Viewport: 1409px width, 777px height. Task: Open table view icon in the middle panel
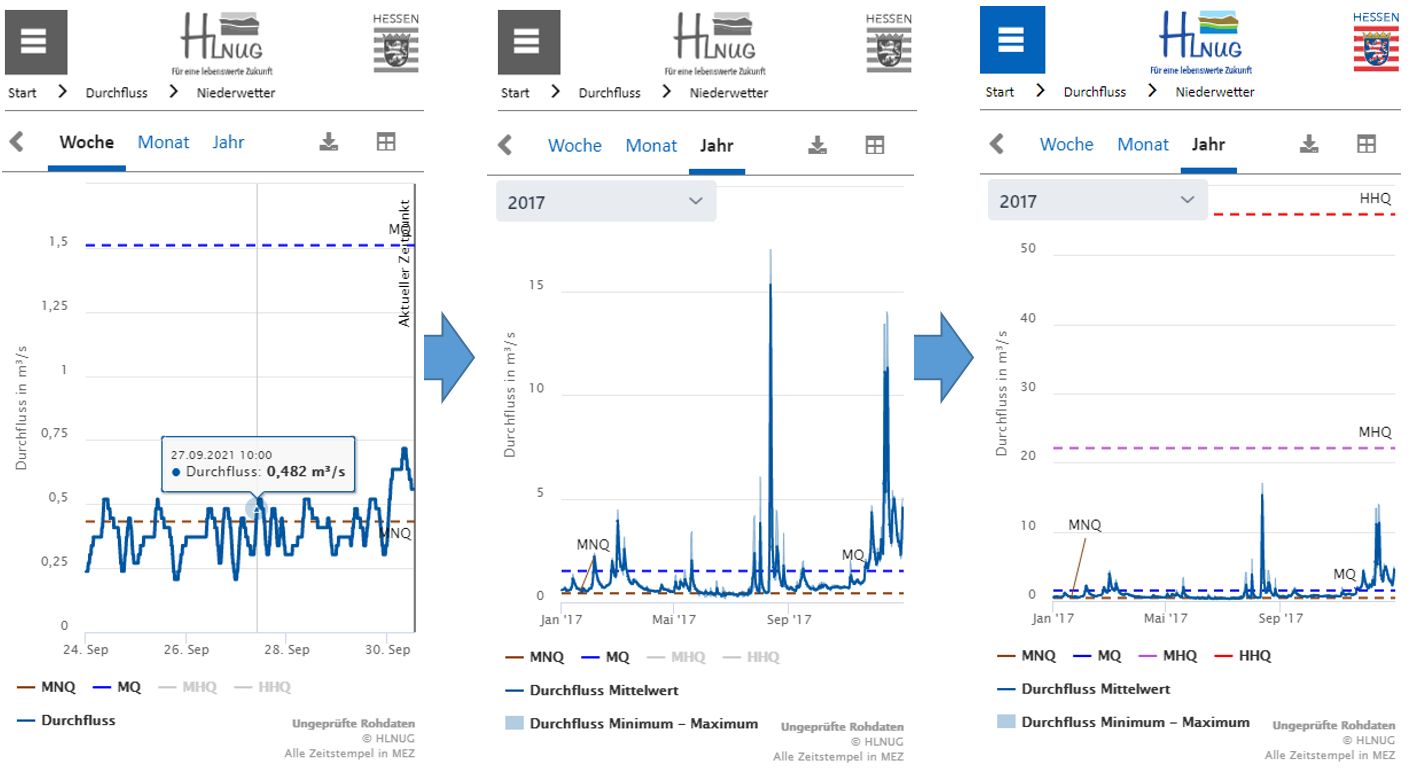click(874, 146)
